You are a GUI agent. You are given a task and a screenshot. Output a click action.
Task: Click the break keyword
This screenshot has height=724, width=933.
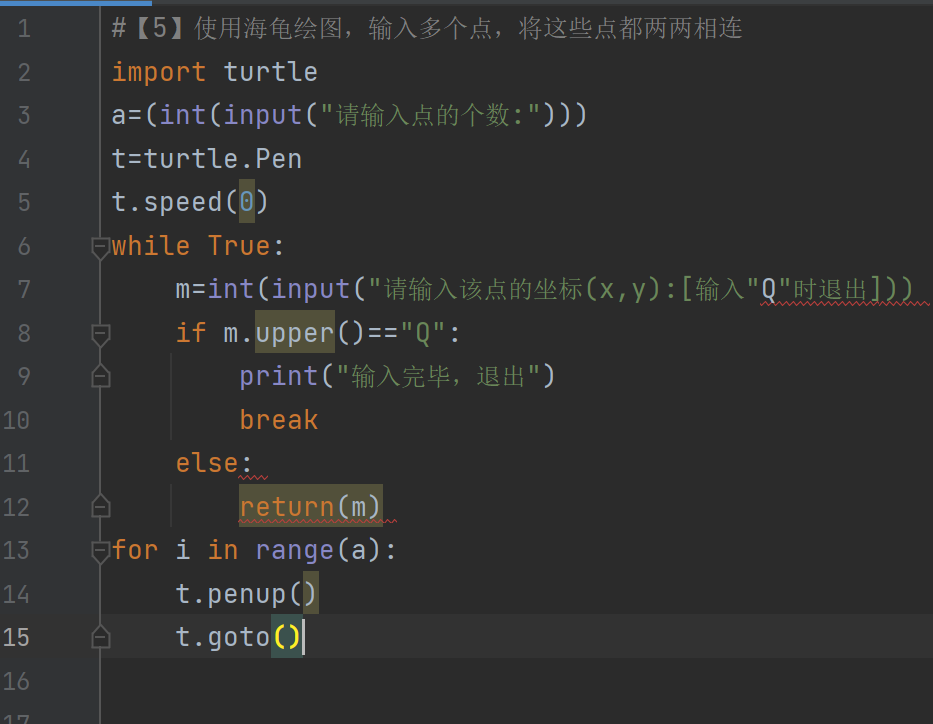(x=278, y=420)
